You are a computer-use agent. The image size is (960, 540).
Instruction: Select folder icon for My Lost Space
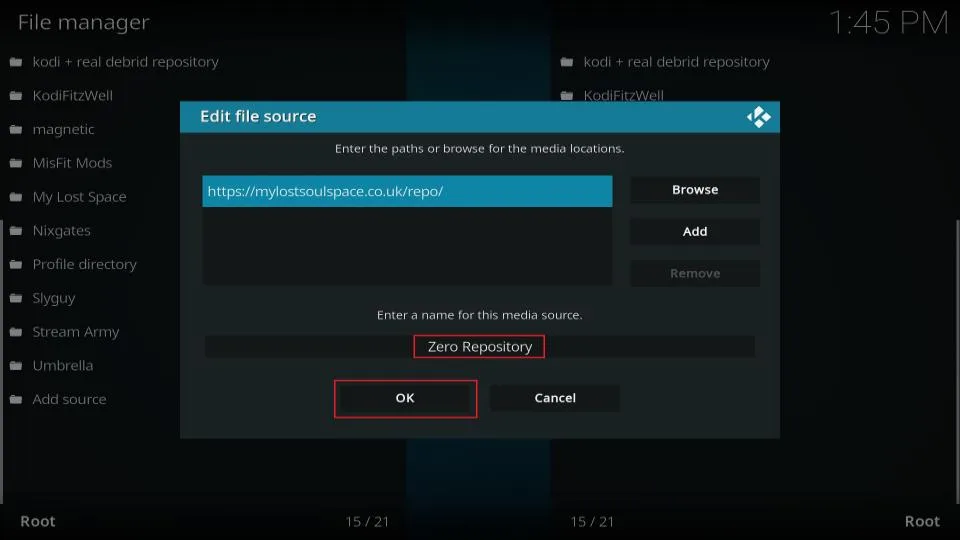(x=16, y=197)
